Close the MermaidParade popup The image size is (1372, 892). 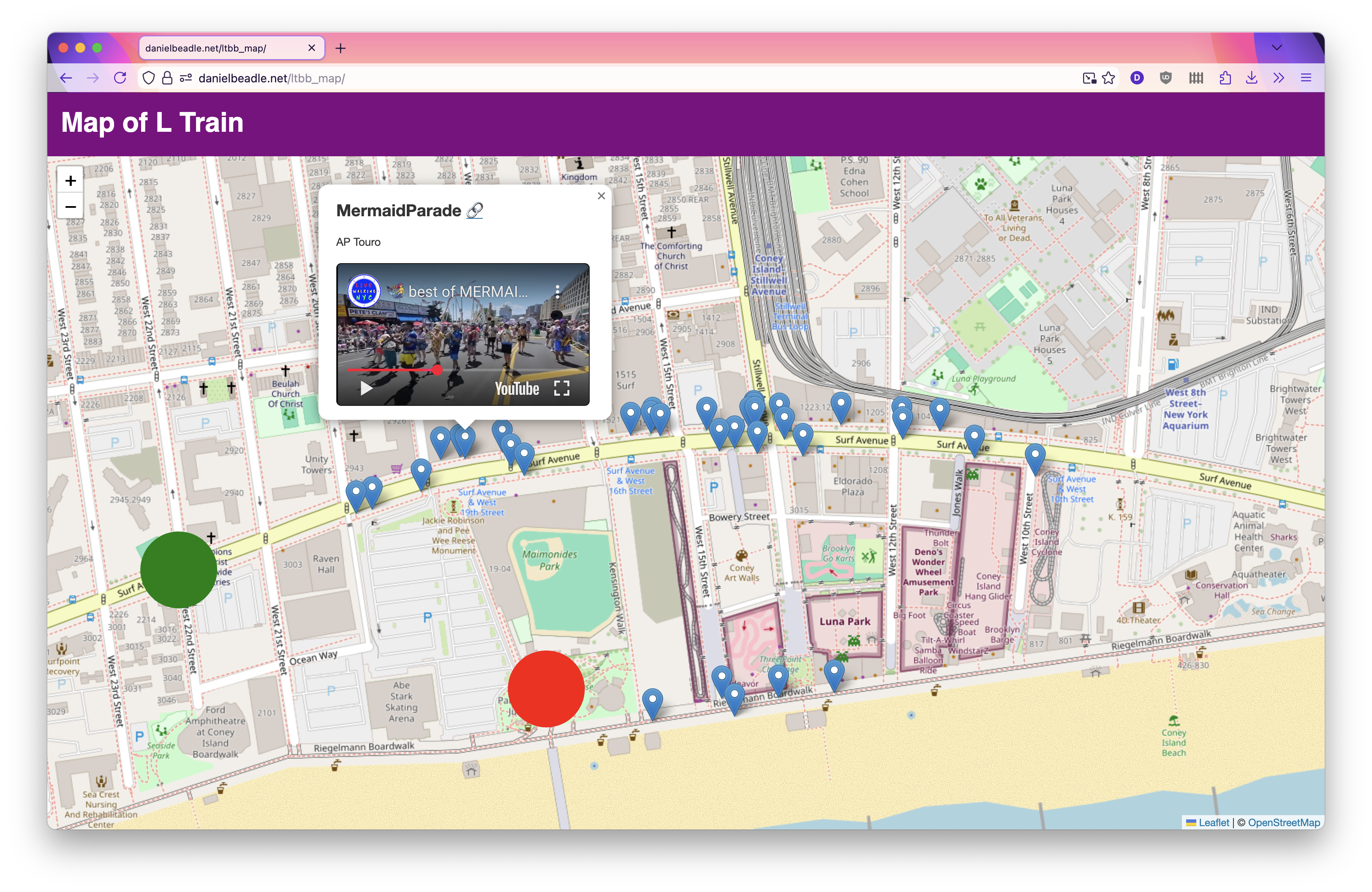tap(601, 196)
